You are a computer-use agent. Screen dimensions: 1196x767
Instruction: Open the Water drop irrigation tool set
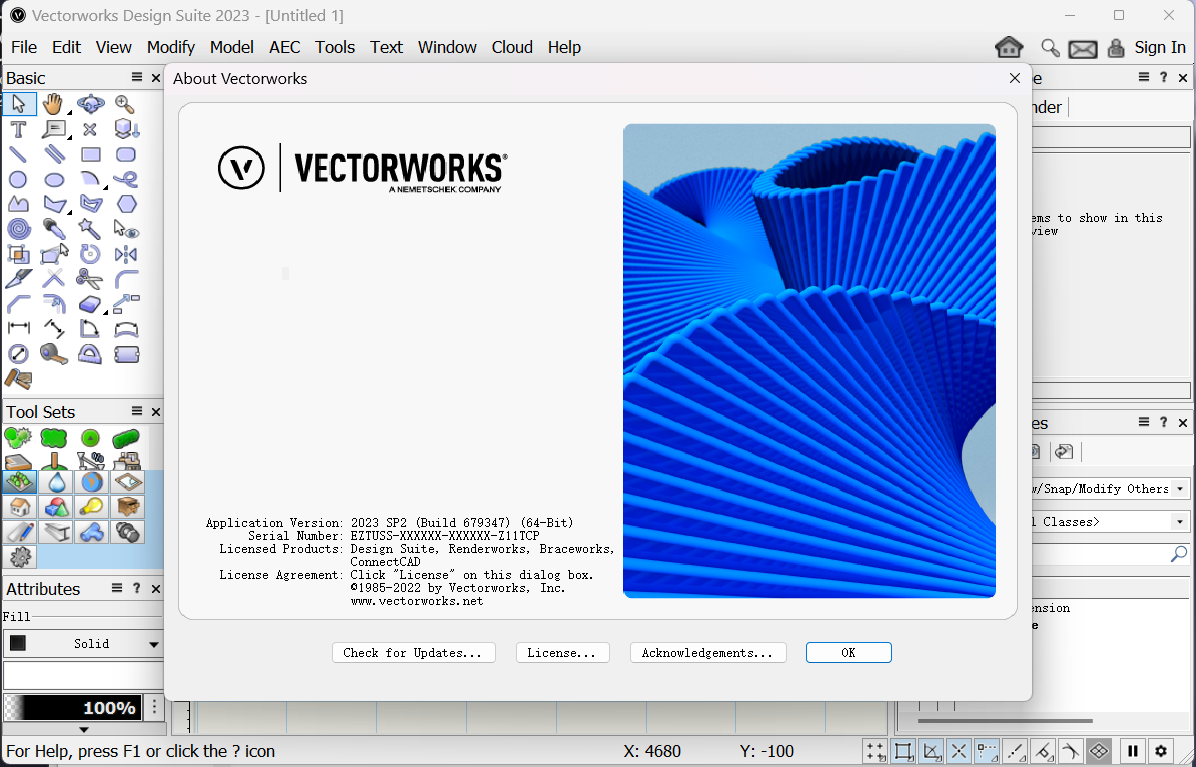(56, 482)
